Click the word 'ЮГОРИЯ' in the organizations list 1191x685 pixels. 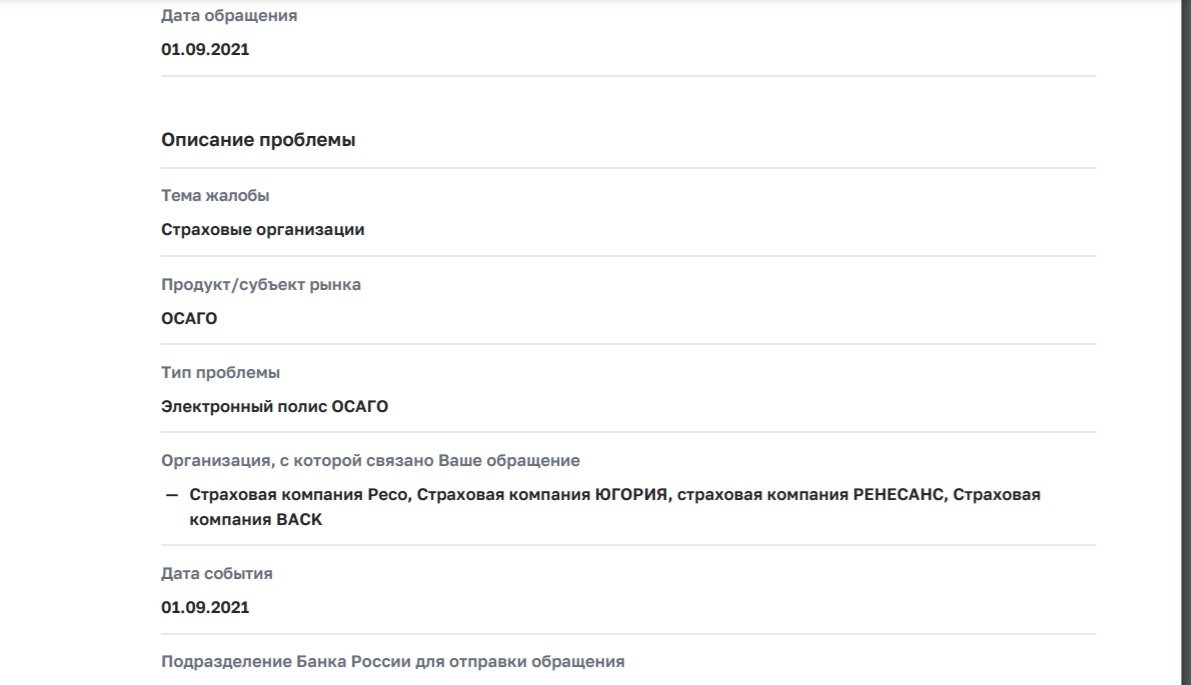632,494
